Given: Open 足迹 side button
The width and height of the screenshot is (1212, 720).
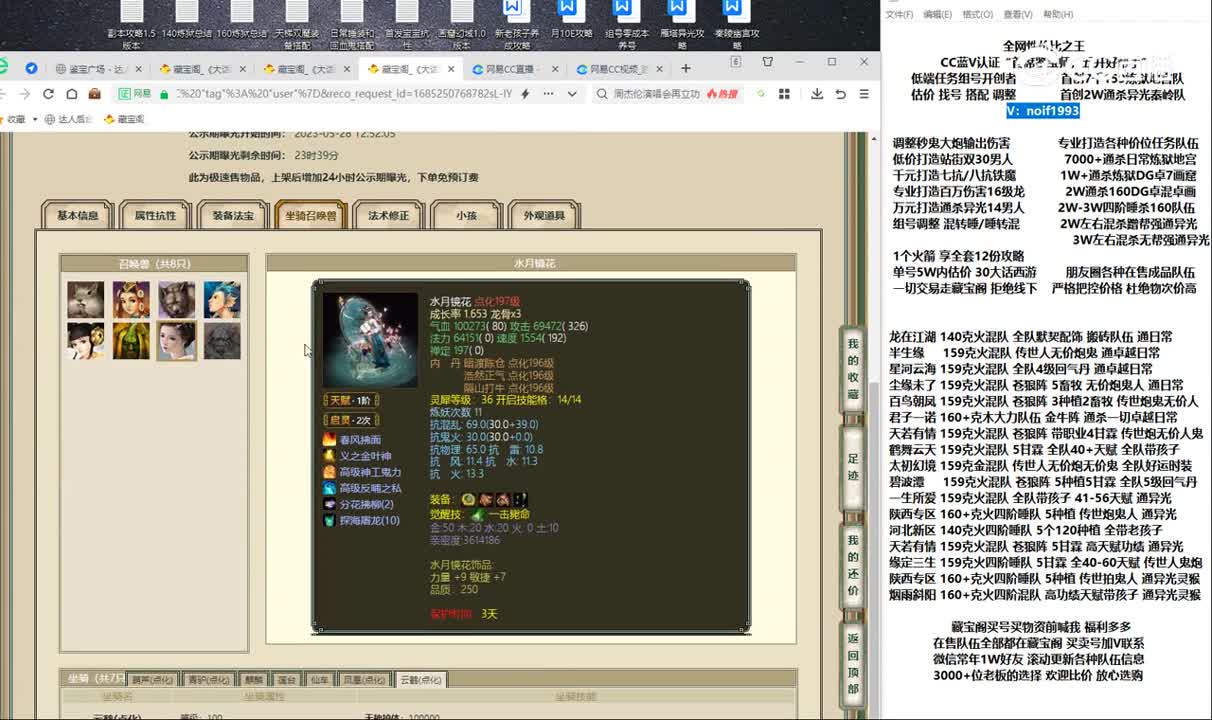Looking at the screenshot, I should [853, 467].
